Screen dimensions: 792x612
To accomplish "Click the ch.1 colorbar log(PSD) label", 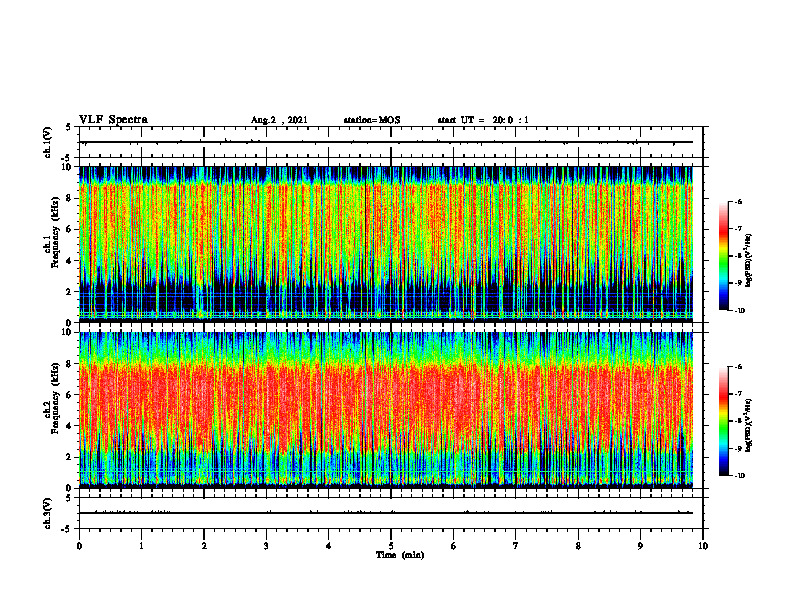I will (x=749, y=261).
